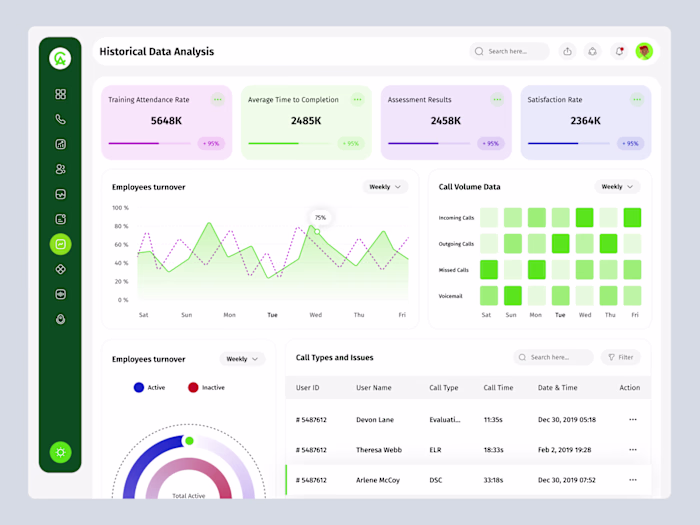Open the bar chart report icon in sidebar
The height and width of the screenshot is (525, 700).
pos(60,144)
